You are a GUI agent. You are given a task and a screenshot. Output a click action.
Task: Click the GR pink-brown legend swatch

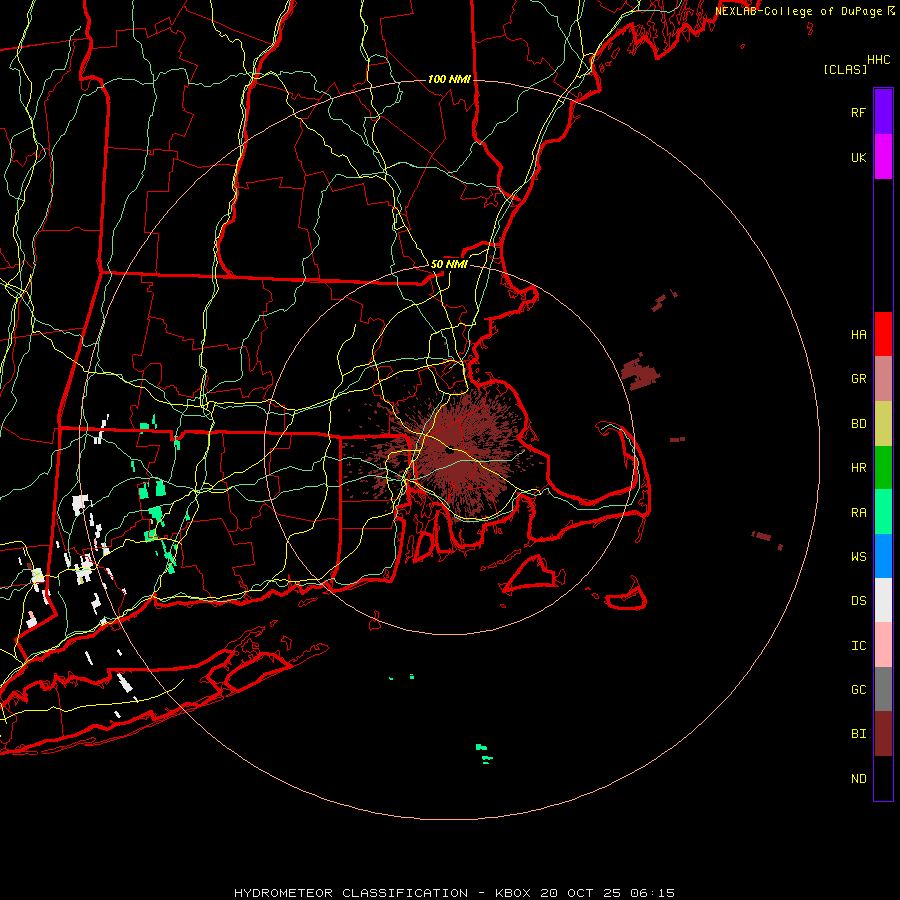(x=883, y=379)
